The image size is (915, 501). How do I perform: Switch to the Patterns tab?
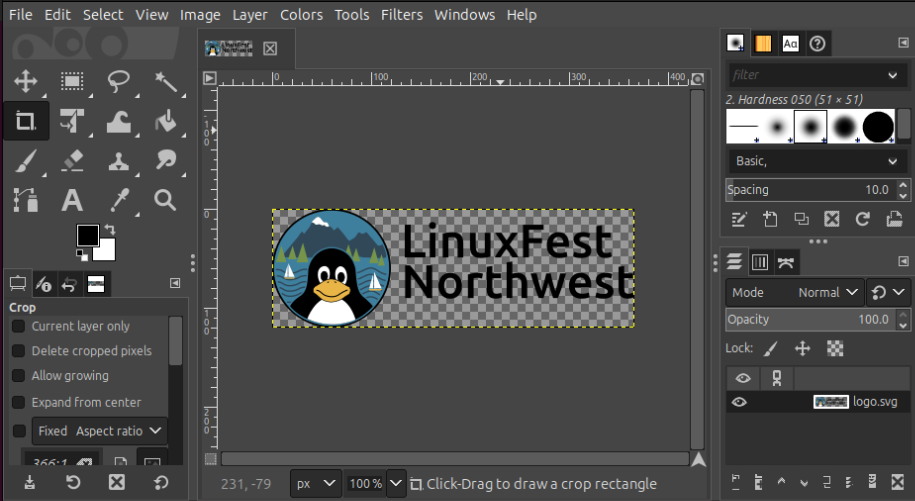[x=763, y=43]
